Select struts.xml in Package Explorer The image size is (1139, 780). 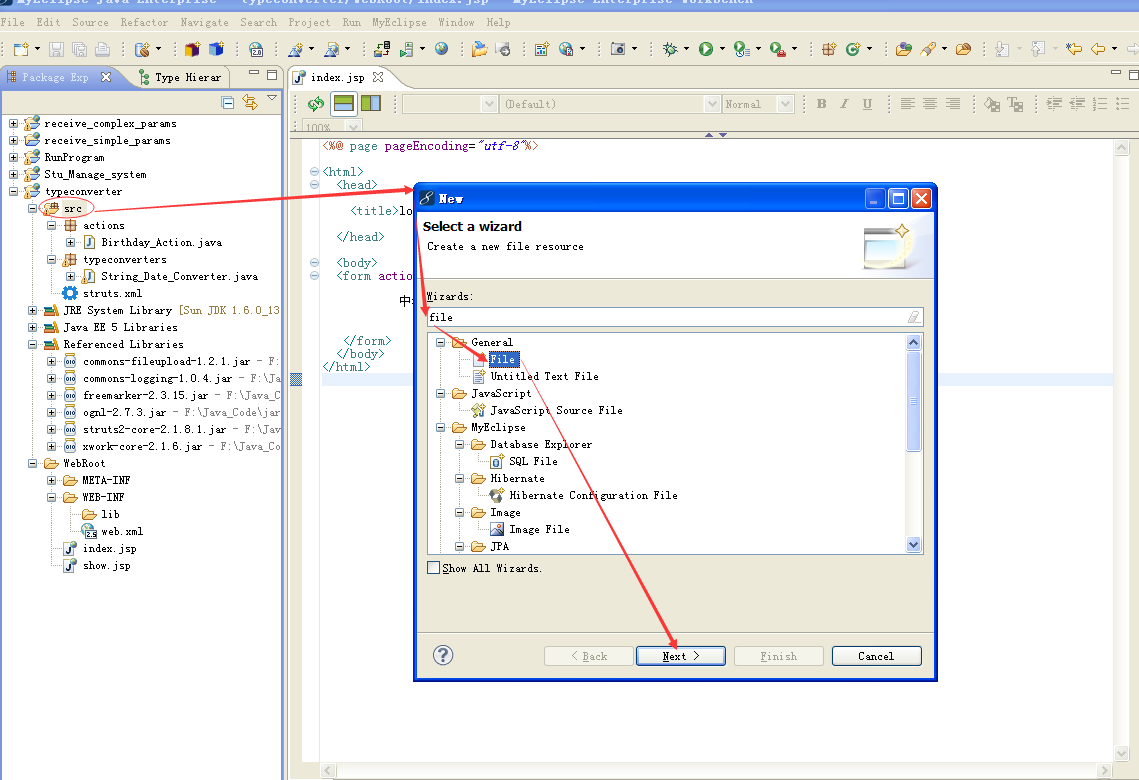coord(112,293)
